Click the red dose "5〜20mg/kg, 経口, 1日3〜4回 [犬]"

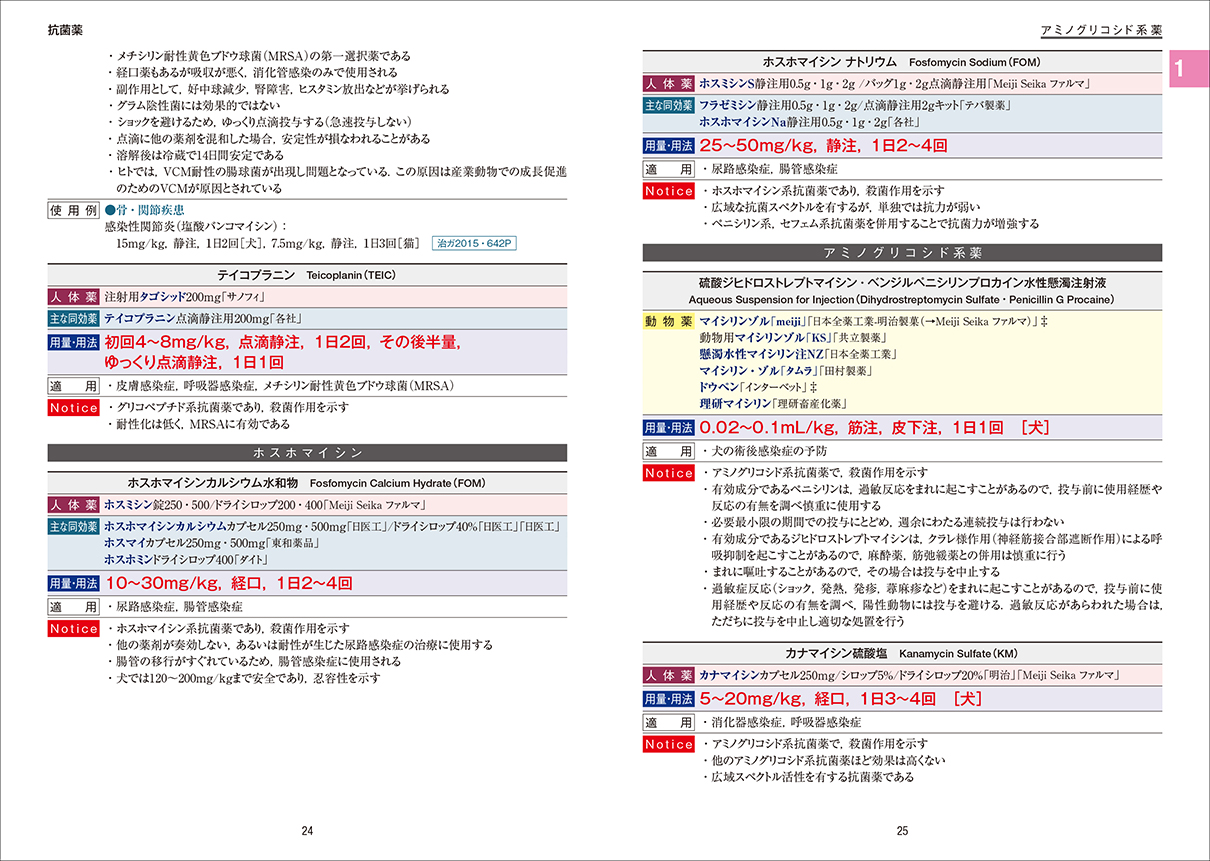click(x=840, y=698)
